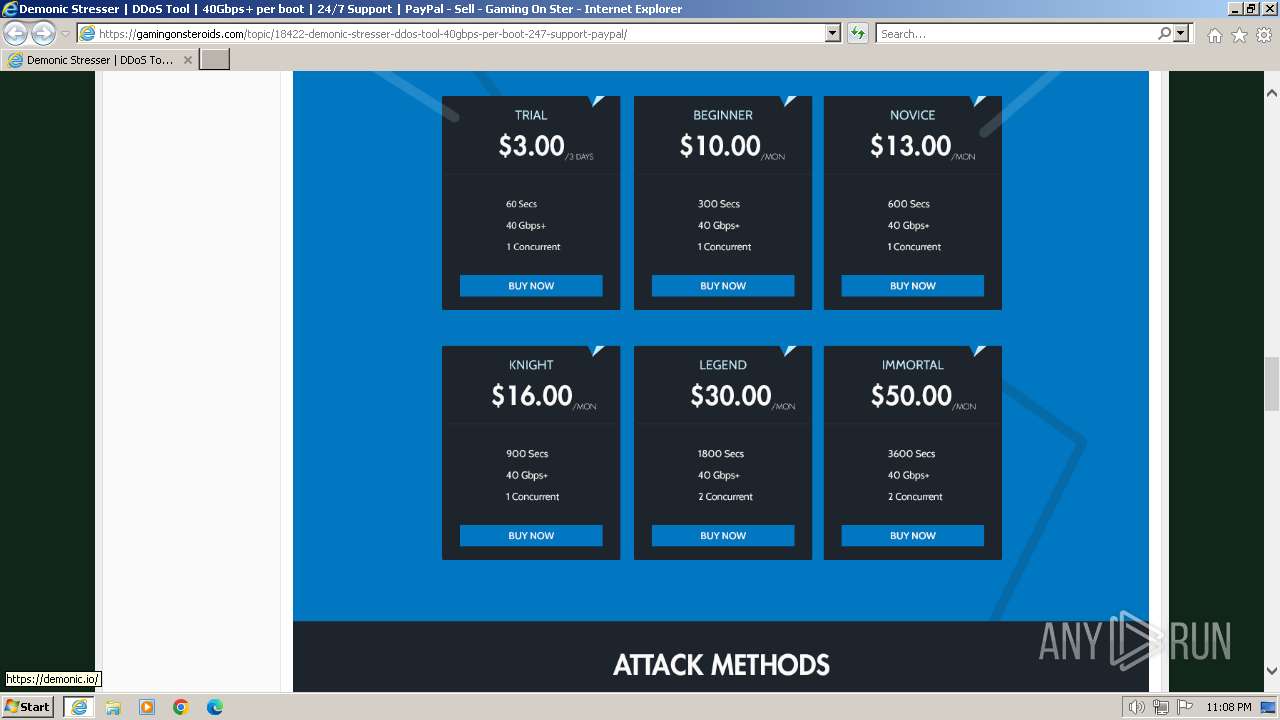Viewport: 1280px width, 720px height.
Task: Launch Chrome from the taskbar
Action: point(181,707)
